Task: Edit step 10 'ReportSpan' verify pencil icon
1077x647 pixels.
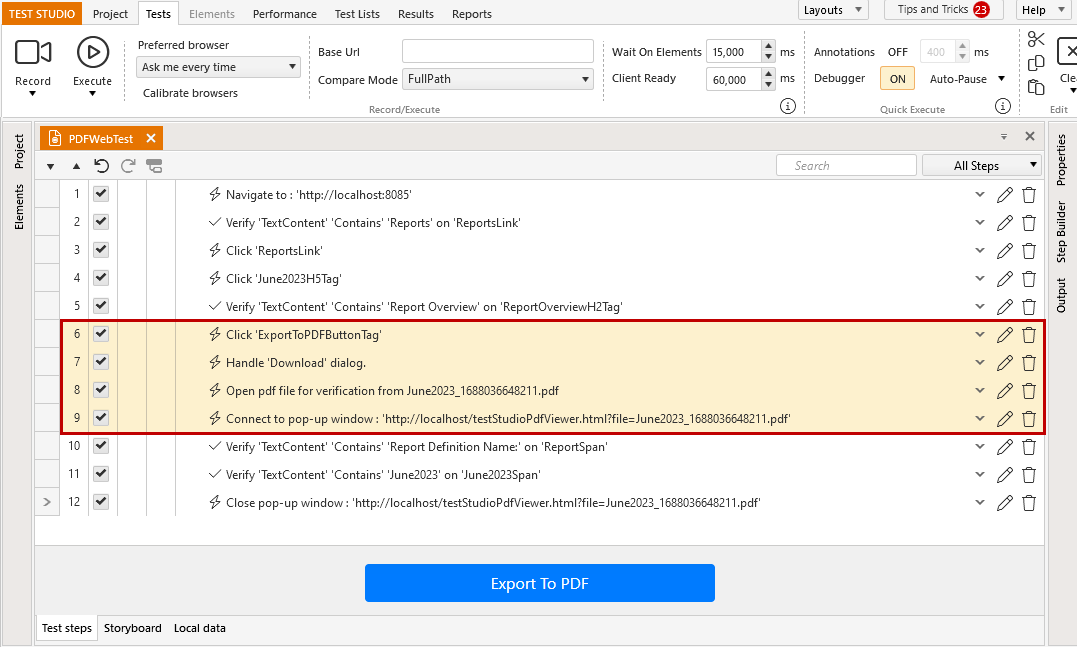Action: point(1004,446)
